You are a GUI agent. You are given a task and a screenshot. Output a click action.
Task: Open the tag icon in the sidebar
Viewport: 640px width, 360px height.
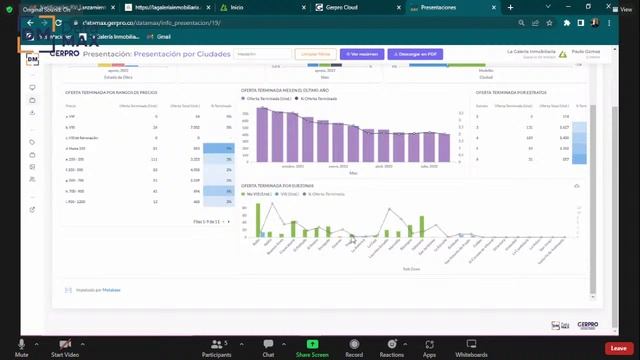click(32, 142)
